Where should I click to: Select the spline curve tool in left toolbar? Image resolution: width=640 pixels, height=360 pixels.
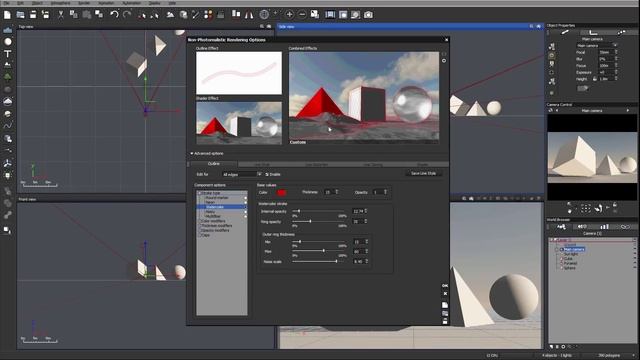(8, 126)
